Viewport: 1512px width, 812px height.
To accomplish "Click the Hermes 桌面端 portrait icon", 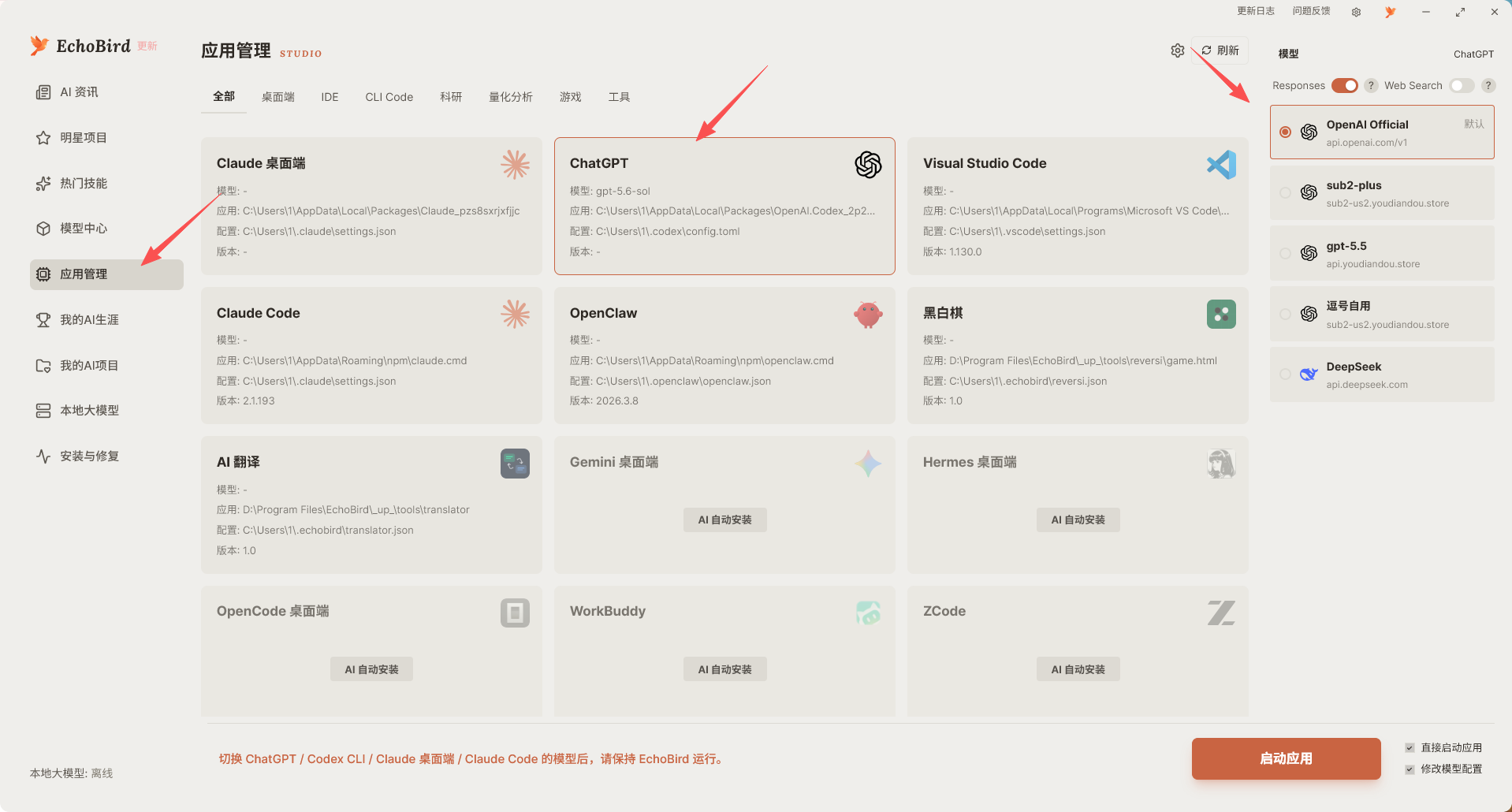I will tap(1221, 464).
